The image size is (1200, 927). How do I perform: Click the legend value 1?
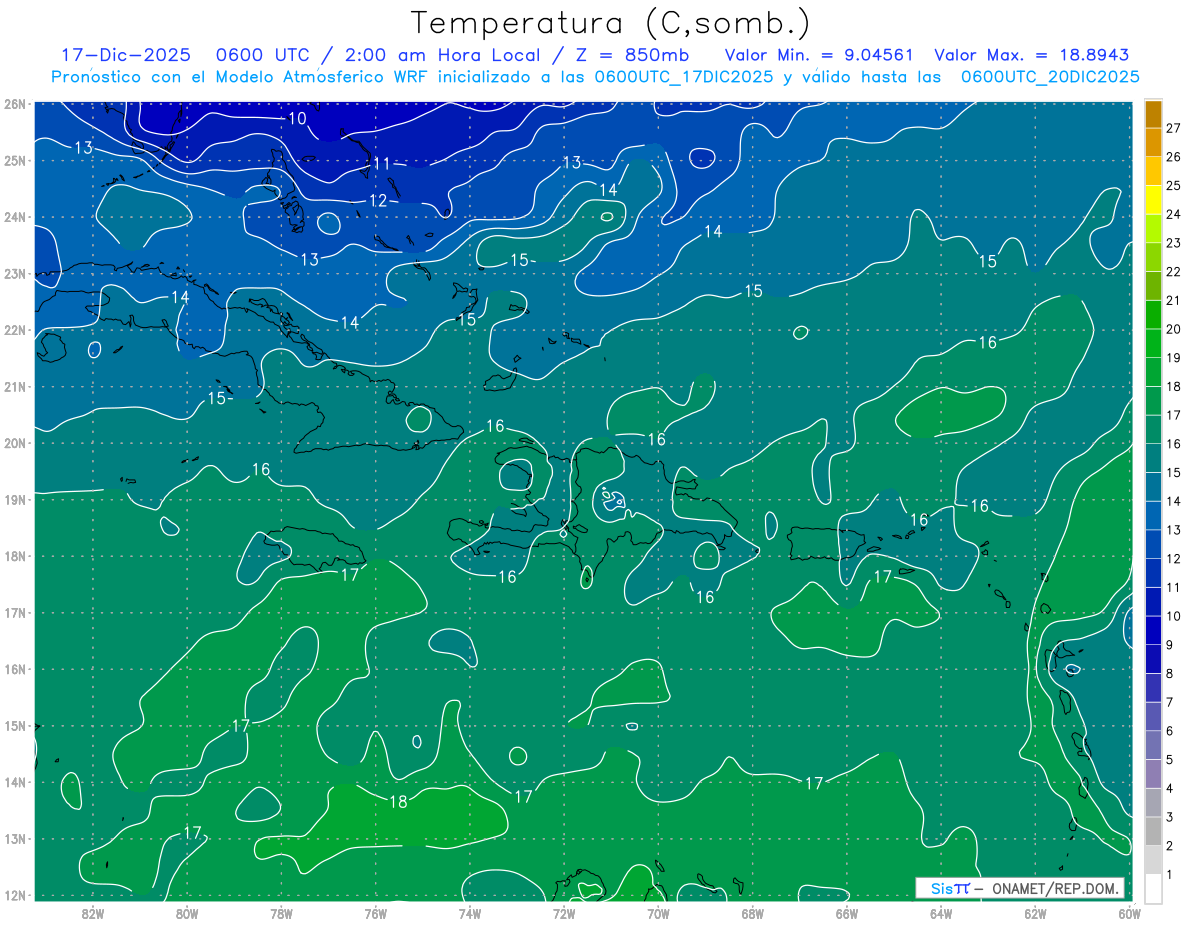(1171, 875)
